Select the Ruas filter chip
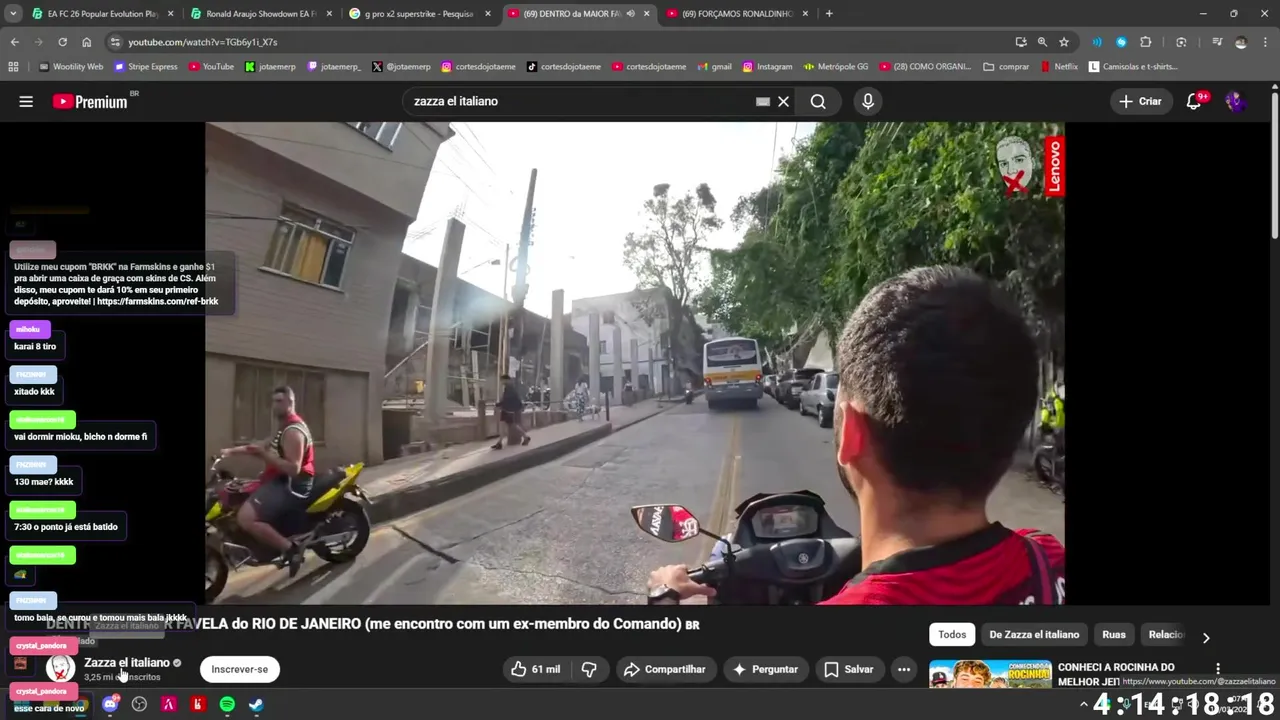Viewport: 1280px width, 720px height. pos(1114,634)
